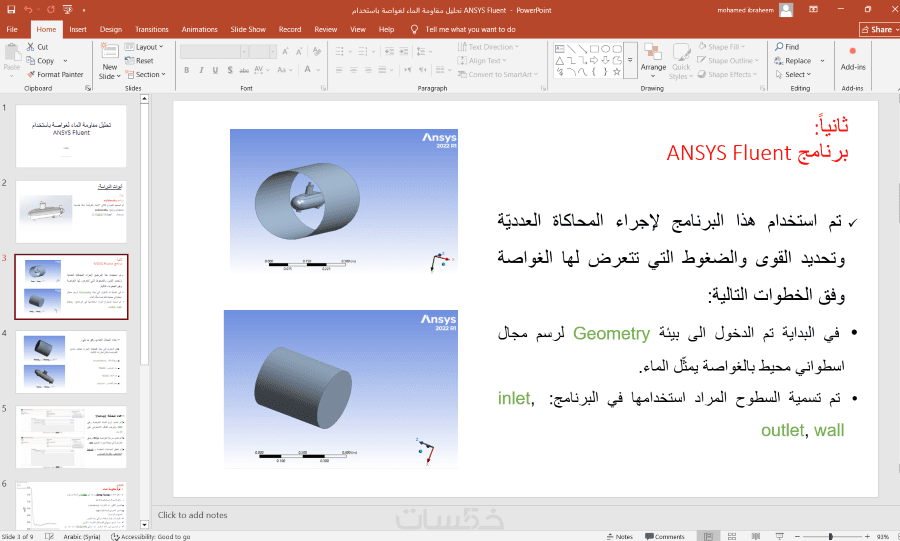The width and height of the screenshot is (900, 541).
Task: Switch to Reading View icon
Action: pos(756,536)
